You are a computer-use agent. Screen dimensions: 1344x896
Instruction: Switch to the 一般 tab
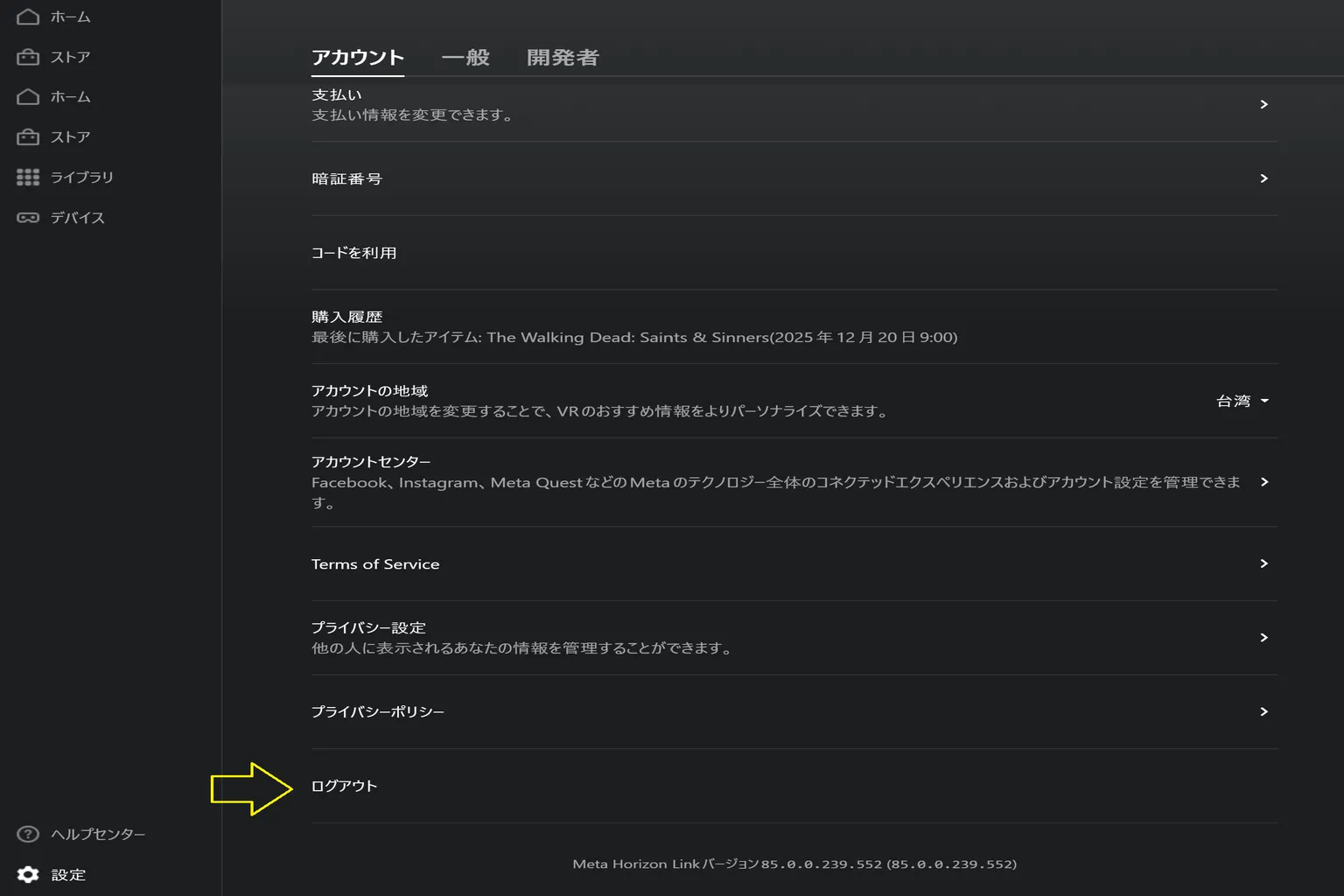465,58
